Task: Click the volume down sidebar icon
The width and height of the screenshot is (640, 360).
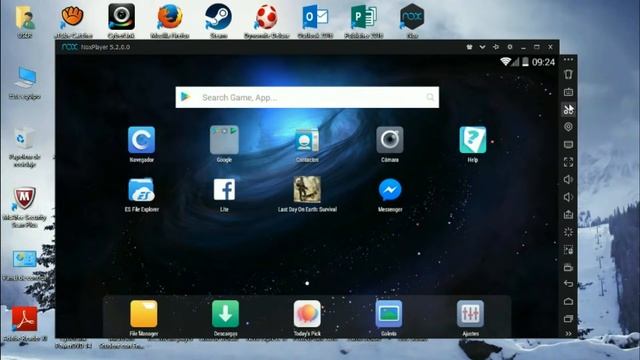Action: click(x=568, y=197)
